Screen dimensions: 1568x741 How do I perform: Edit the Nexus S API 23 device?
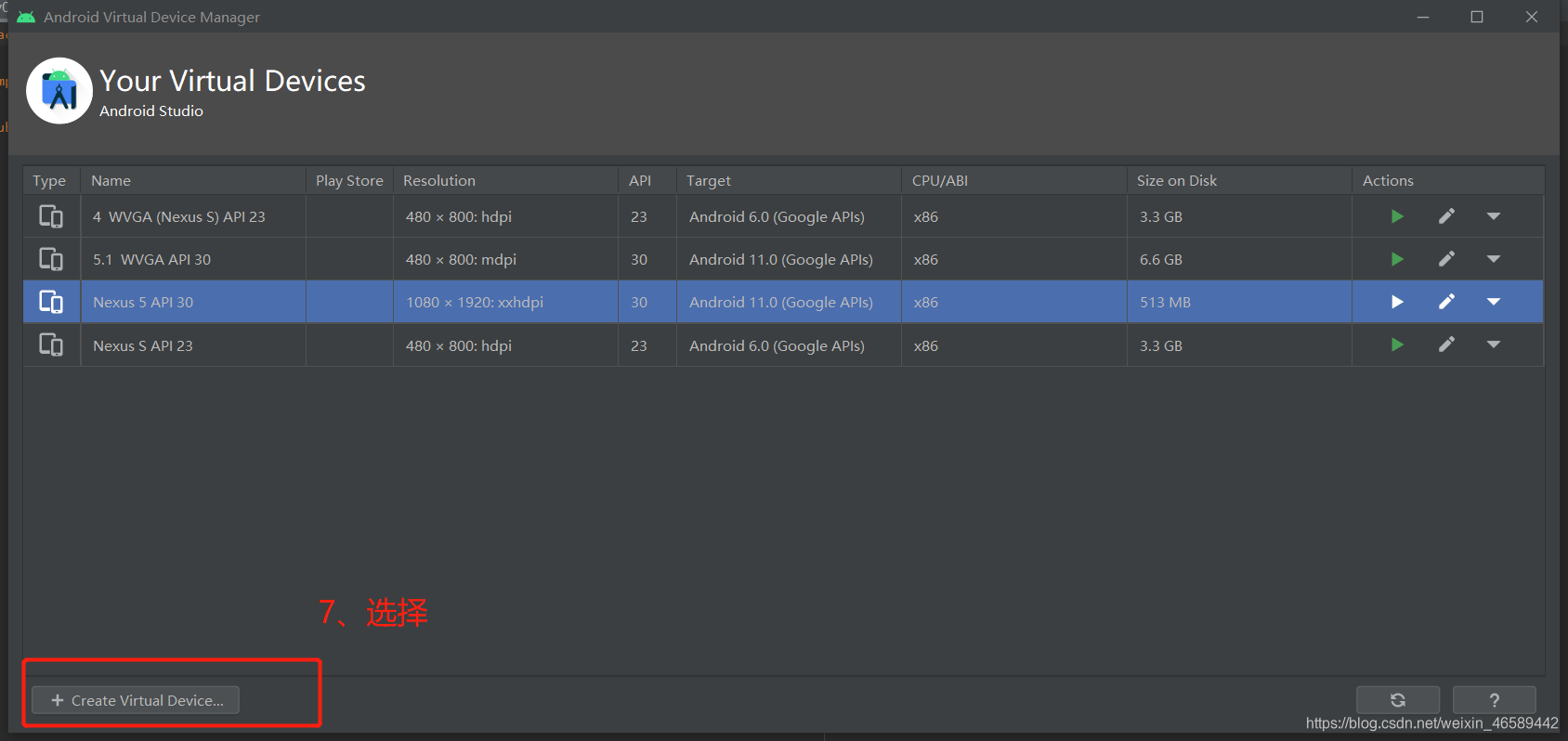pos(1446,344)
